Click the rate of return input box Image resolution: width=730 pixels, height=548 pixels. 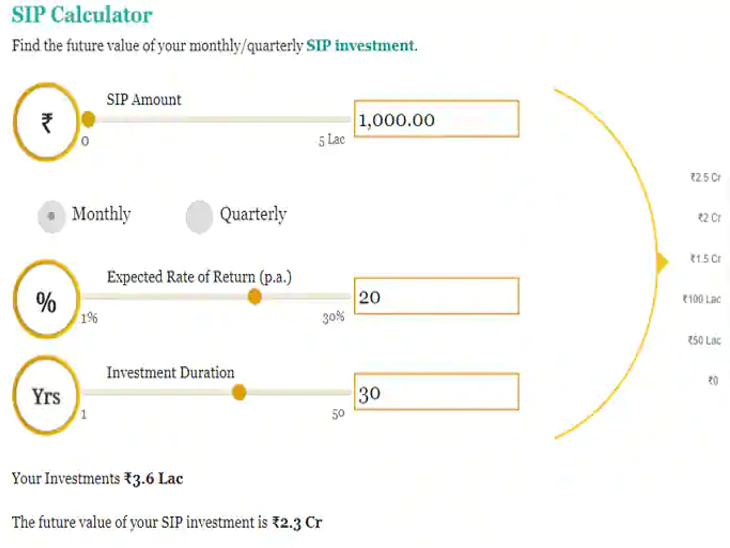(436, 297)
